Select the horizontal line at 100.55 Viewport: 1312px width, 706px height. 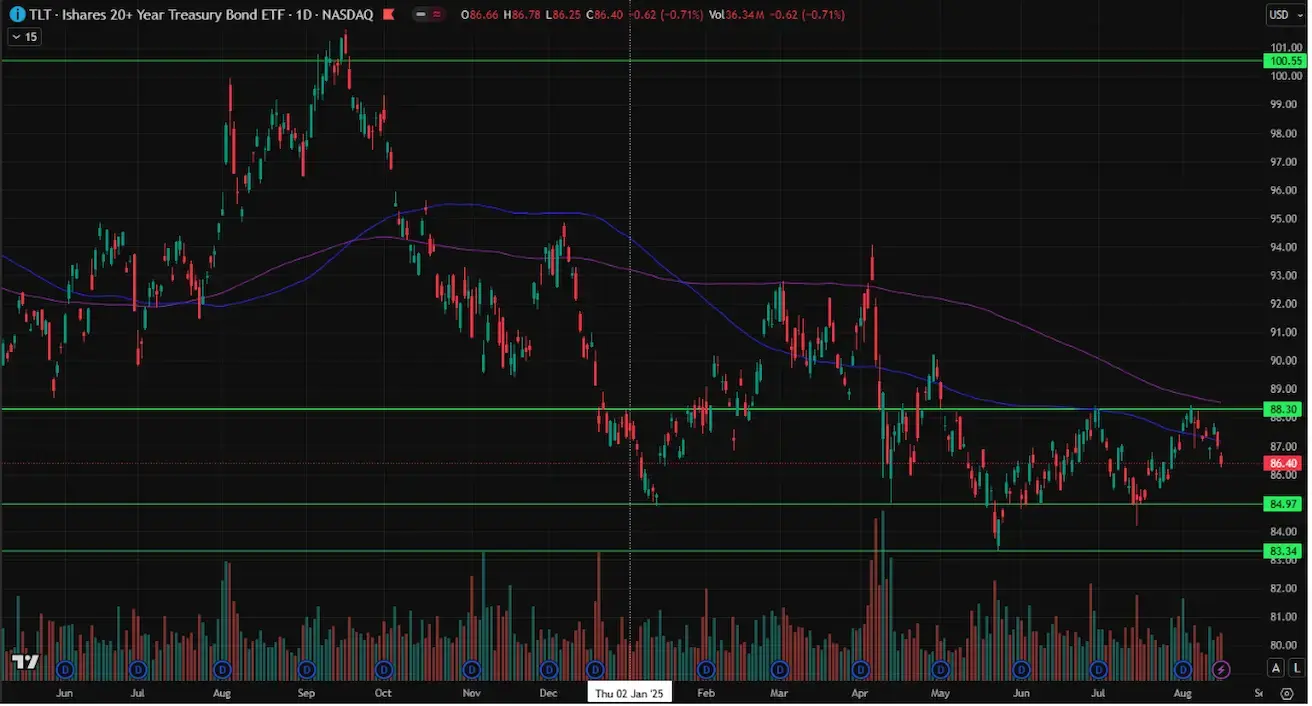click(x=630, y=60)
